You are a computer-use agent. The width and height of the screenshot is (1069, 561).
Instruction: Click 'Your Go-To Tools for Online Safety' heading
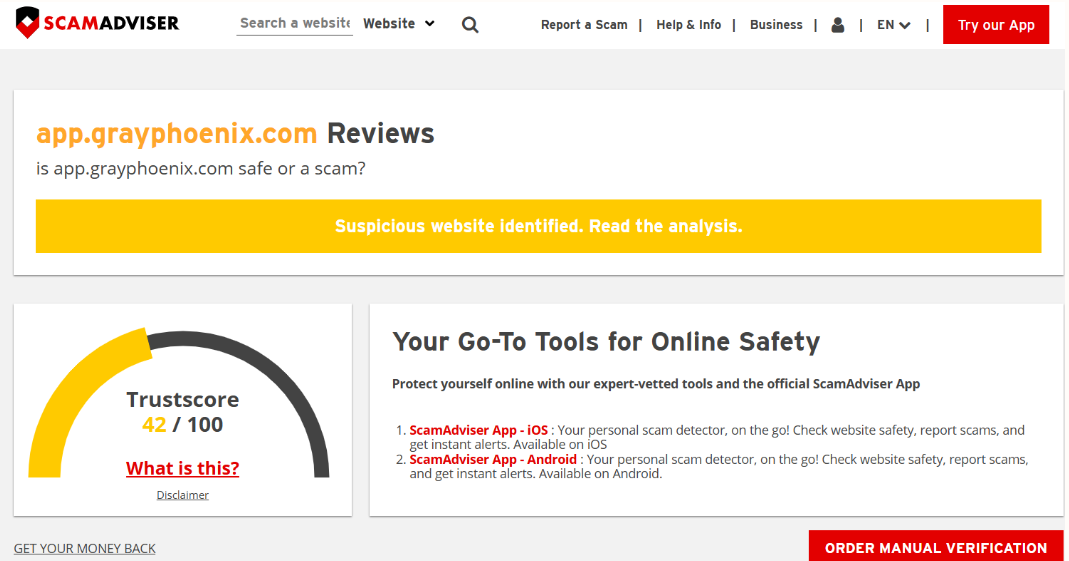coord(606,342)
